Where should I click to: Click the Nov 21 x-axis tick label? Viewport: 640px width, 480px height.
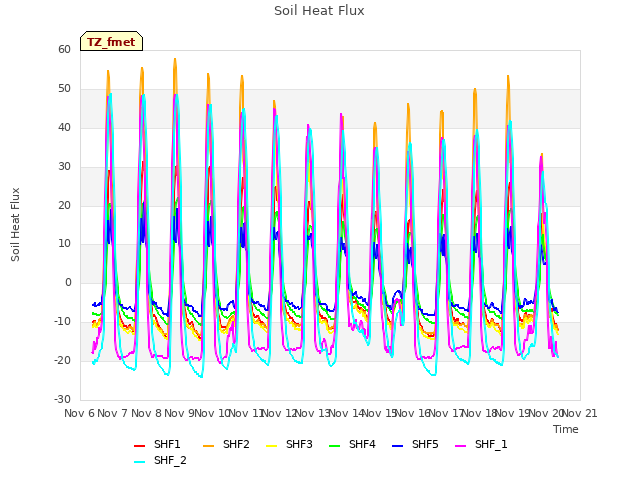coord(580,413)
